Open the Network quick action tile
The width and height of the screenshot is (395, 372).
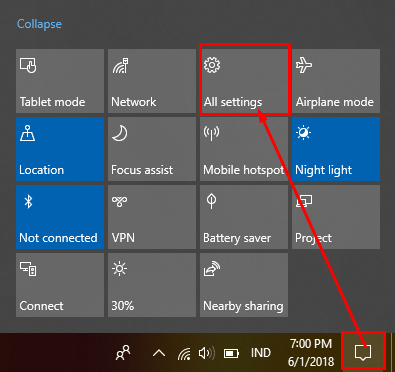(152, 81)
